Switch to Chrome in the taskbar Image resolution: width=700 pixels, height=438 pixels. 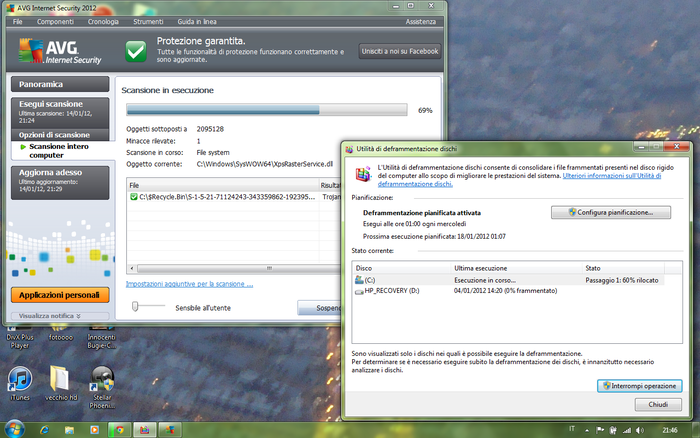(119, 430)
